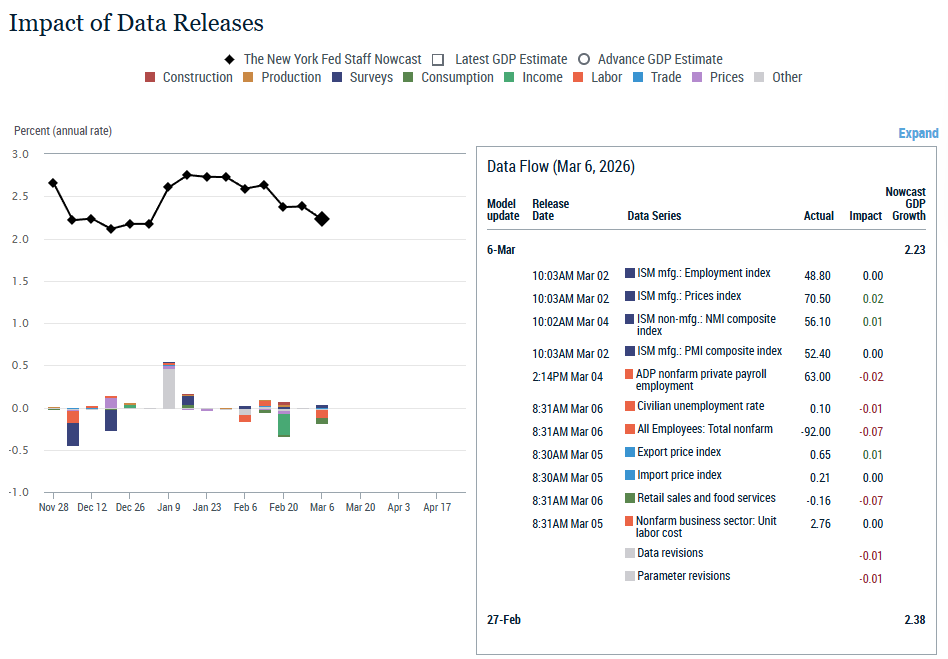Toggle the Construction legend swatch
This screenshot has height=659, width=948.
(150, 77)
